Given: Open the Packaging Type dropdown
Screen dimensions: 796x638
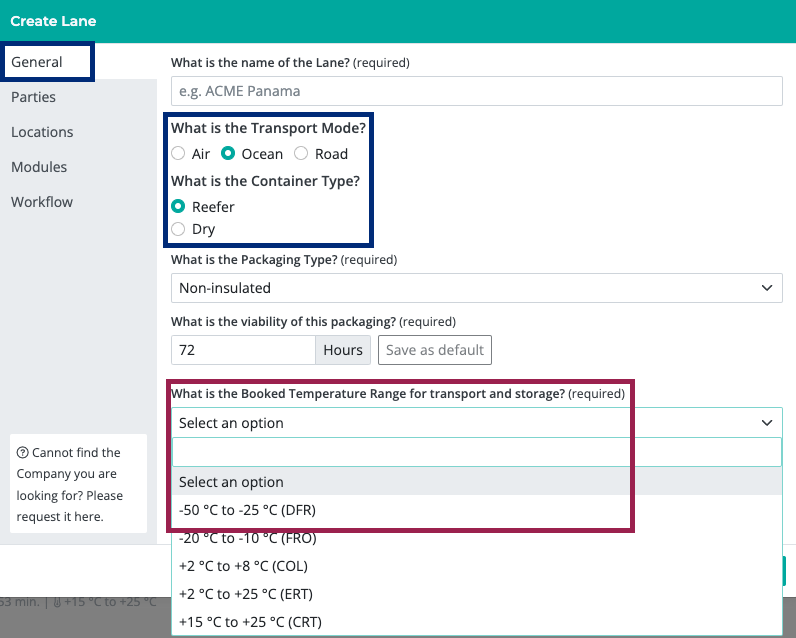Looking at the screenshot, I should pos(477,288).
